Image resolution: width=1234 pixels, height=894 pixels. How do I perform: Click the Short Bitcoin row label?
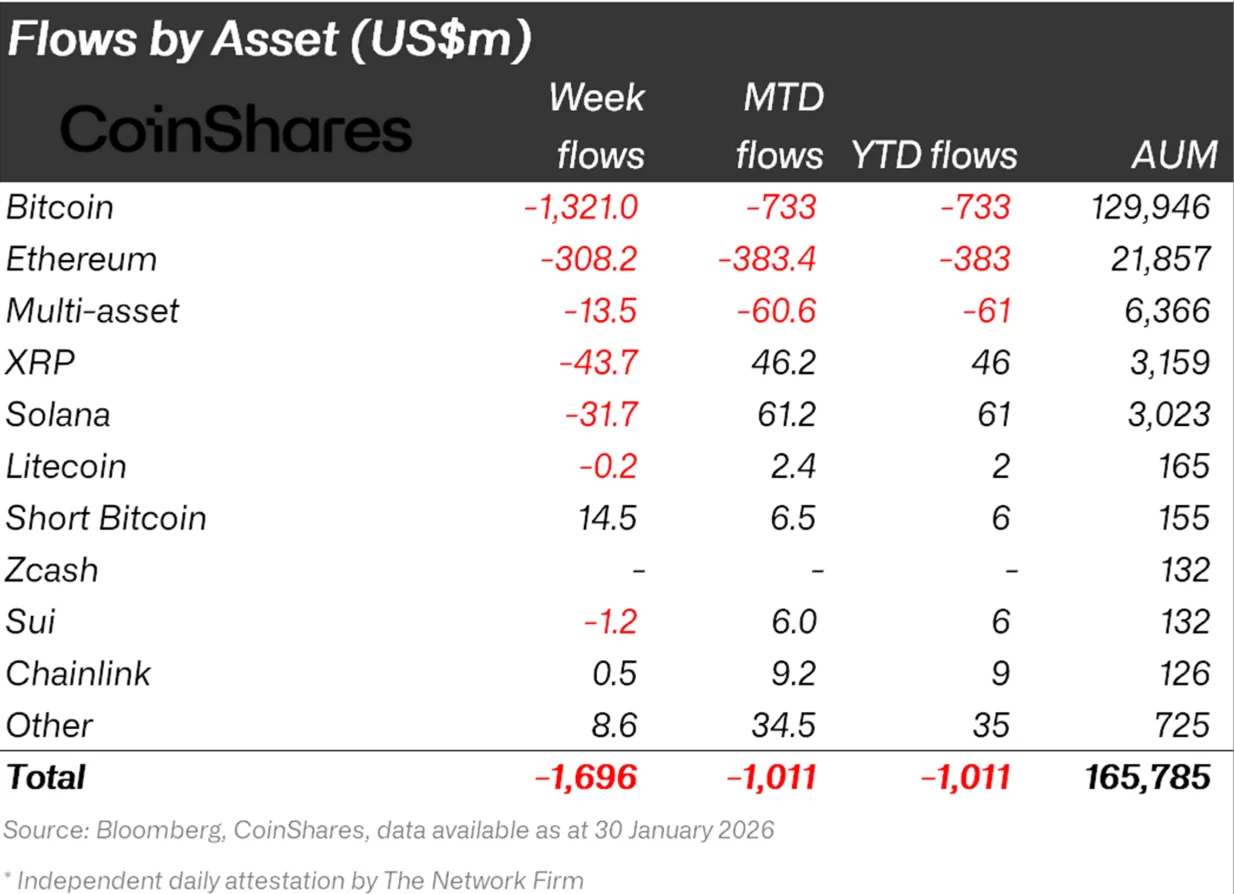106,518
